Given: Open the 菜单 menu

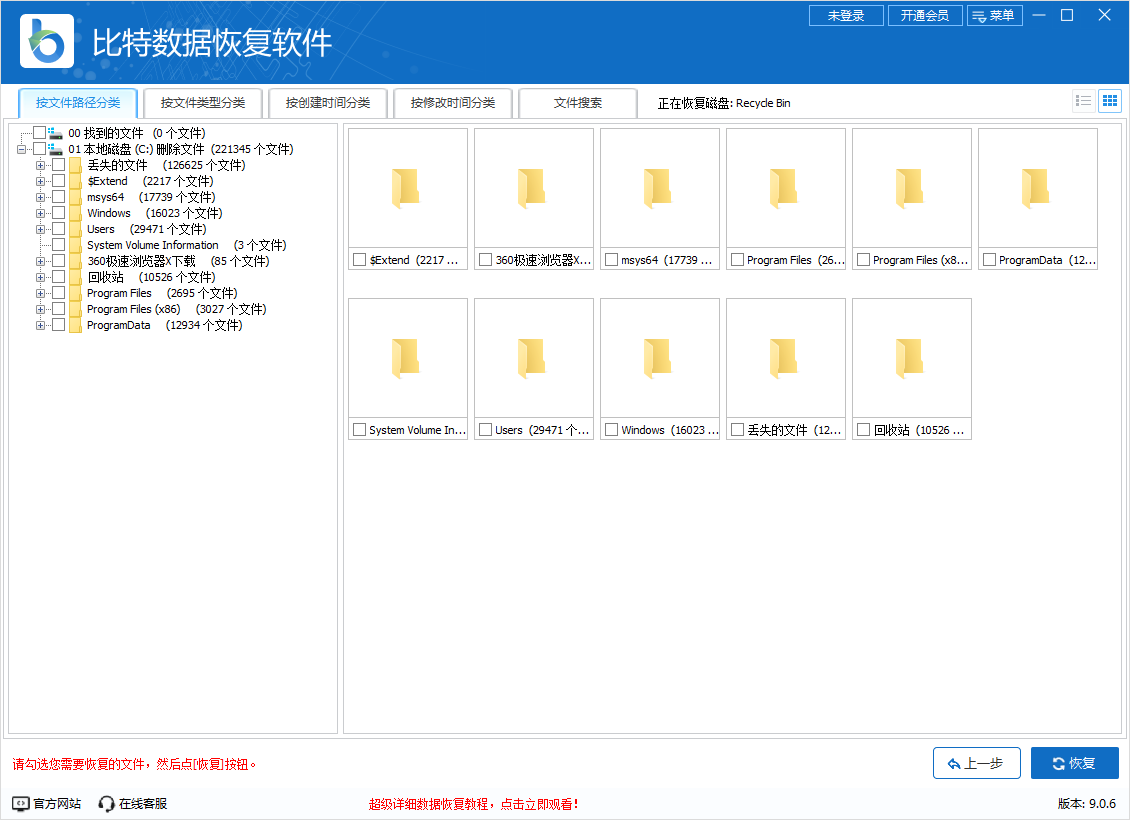Looking at the screenshot, I should (995, 15).
